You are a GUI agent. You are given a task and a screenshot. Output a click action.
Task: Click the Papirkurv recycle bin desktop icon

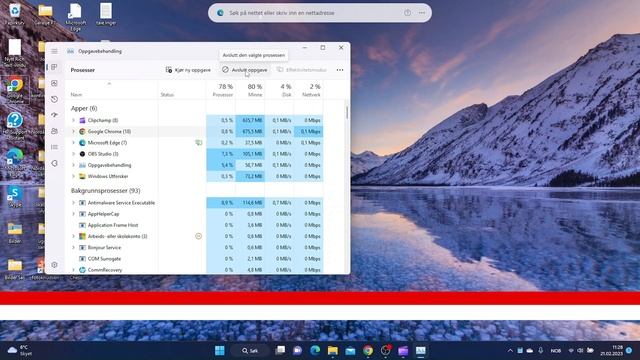[15, 14]
